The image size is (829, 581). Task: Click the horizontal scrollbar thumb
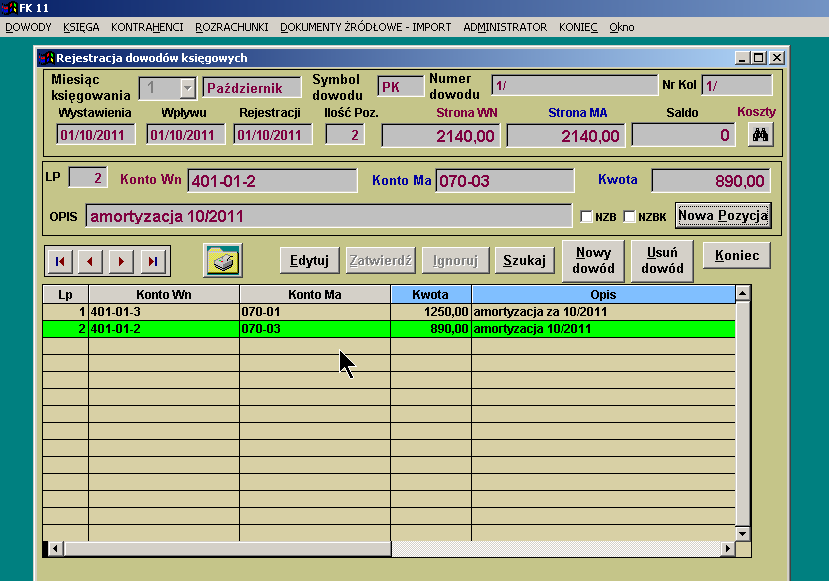click(x=227, y=549)
